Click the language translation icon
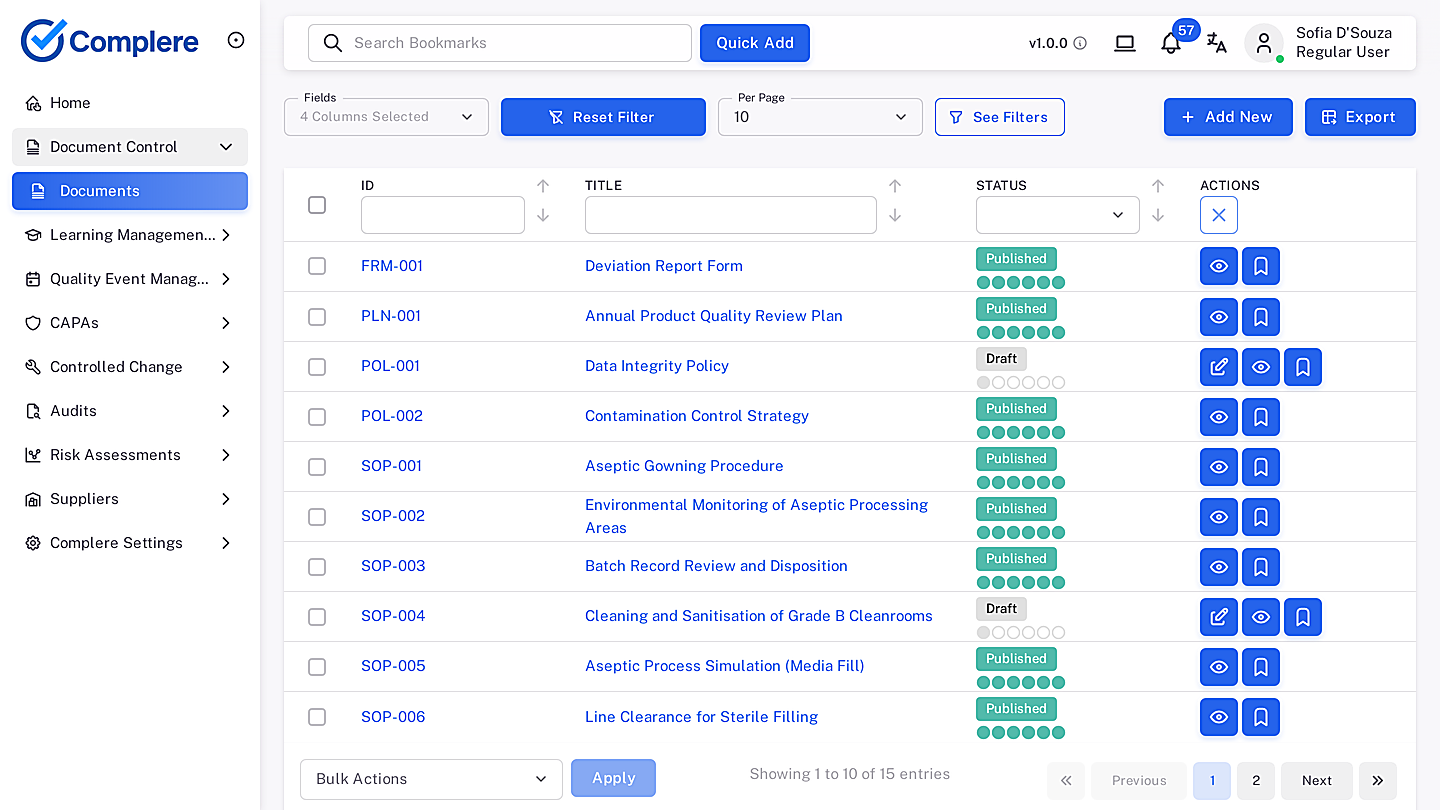The height and width of the screenshot is (810, 1440). tap(1216, 43)
